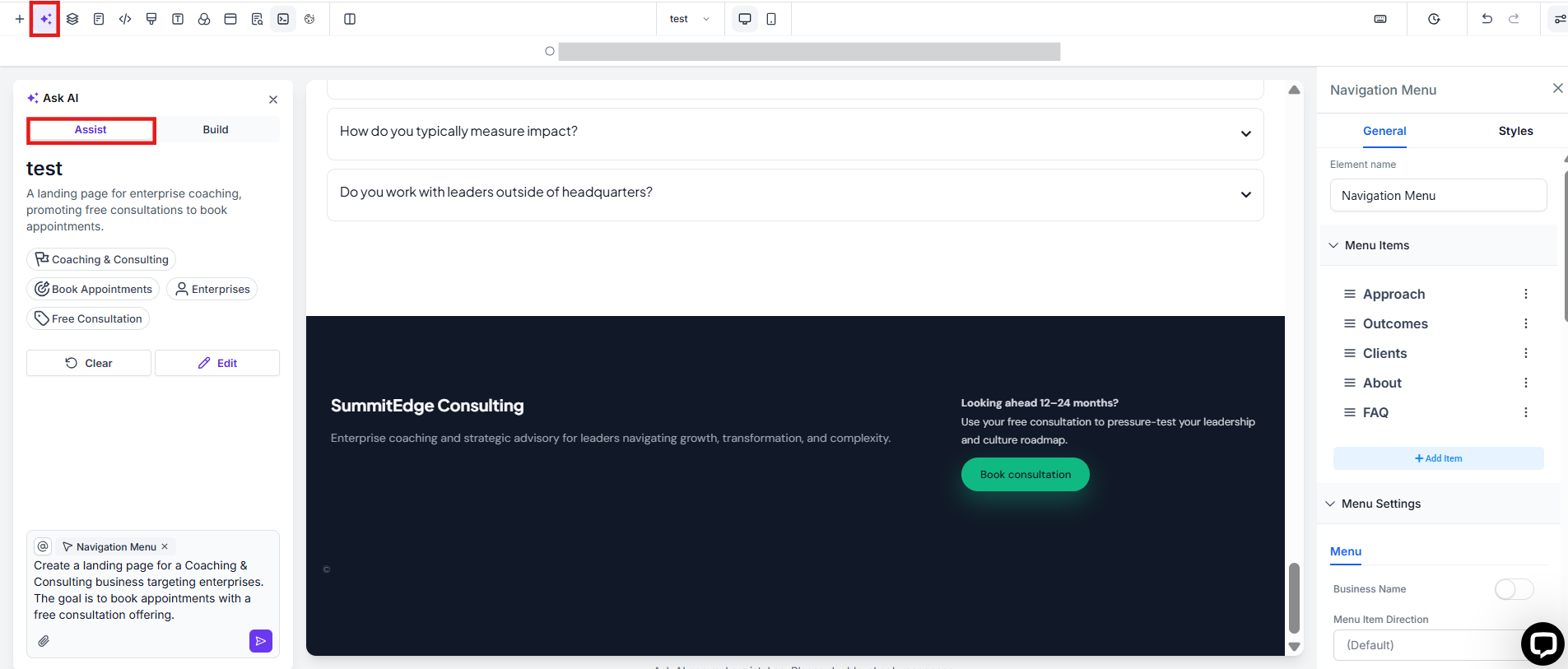This screenshot has width=1568, height=669.
Task: Switch to mobile device preview
Action: (771, 19)
